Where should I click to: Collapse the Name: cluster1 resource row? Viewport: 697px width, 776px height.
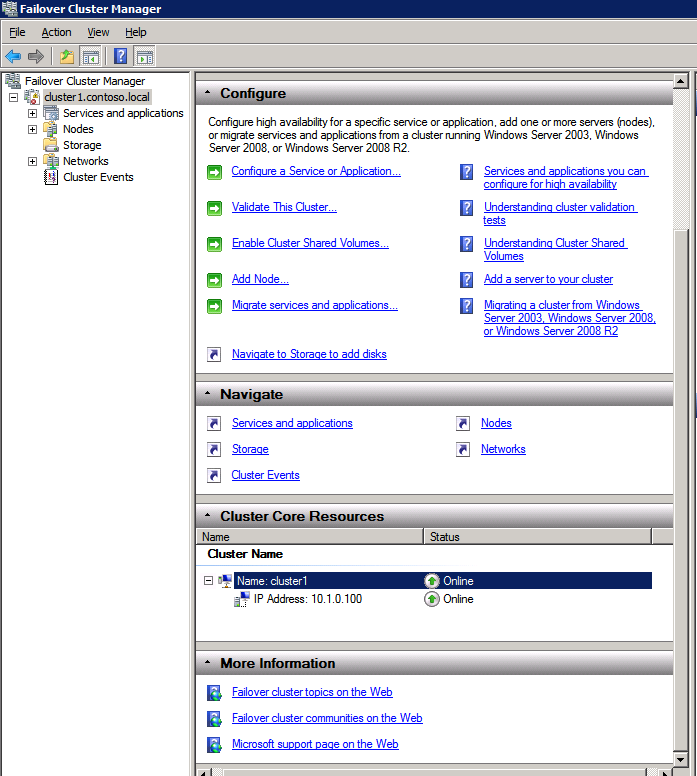pyautogui.click(x=208, y=581)
